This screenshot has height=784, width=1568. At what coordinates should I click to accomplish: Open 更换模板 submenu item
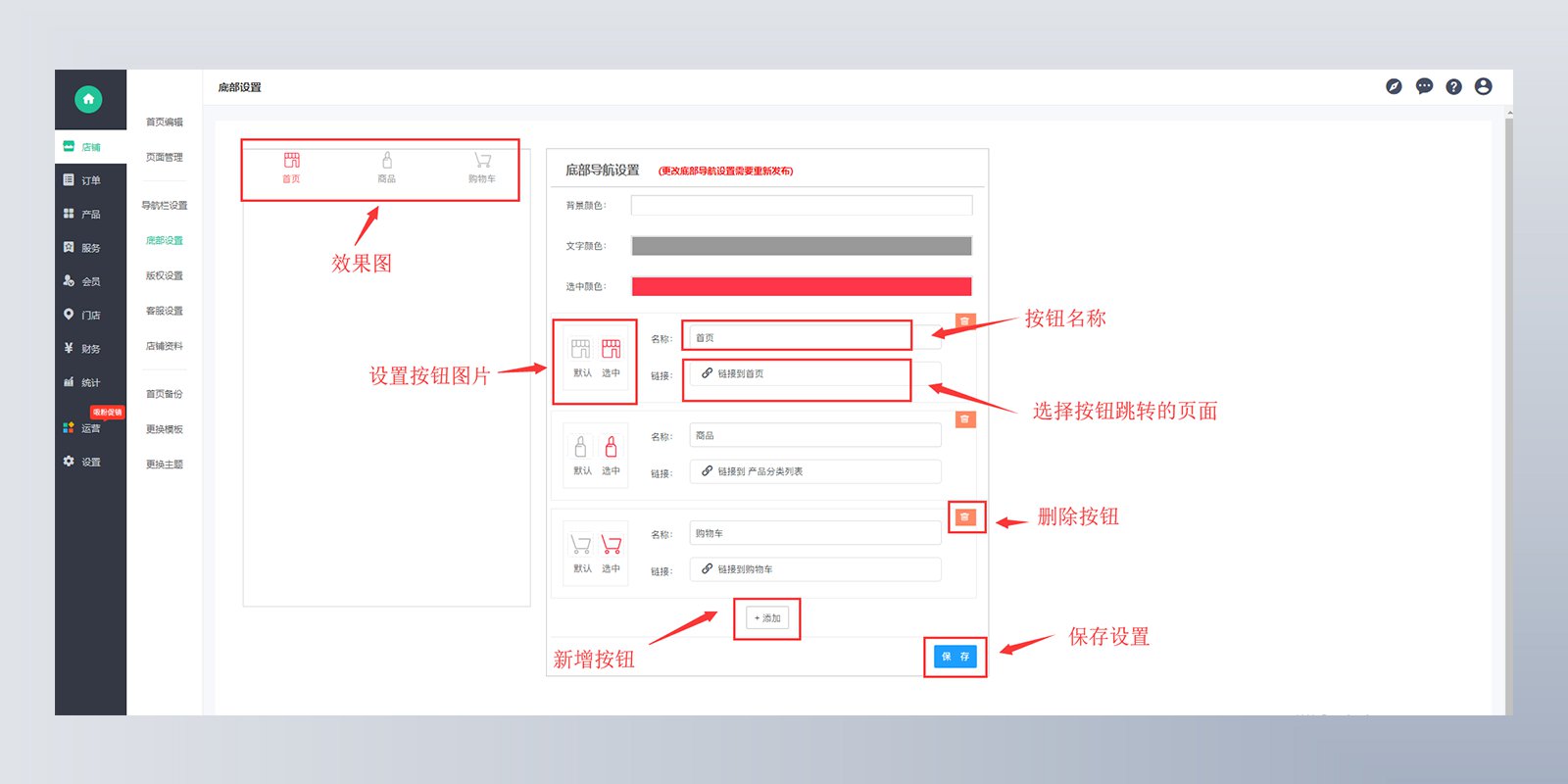[165, 429]
